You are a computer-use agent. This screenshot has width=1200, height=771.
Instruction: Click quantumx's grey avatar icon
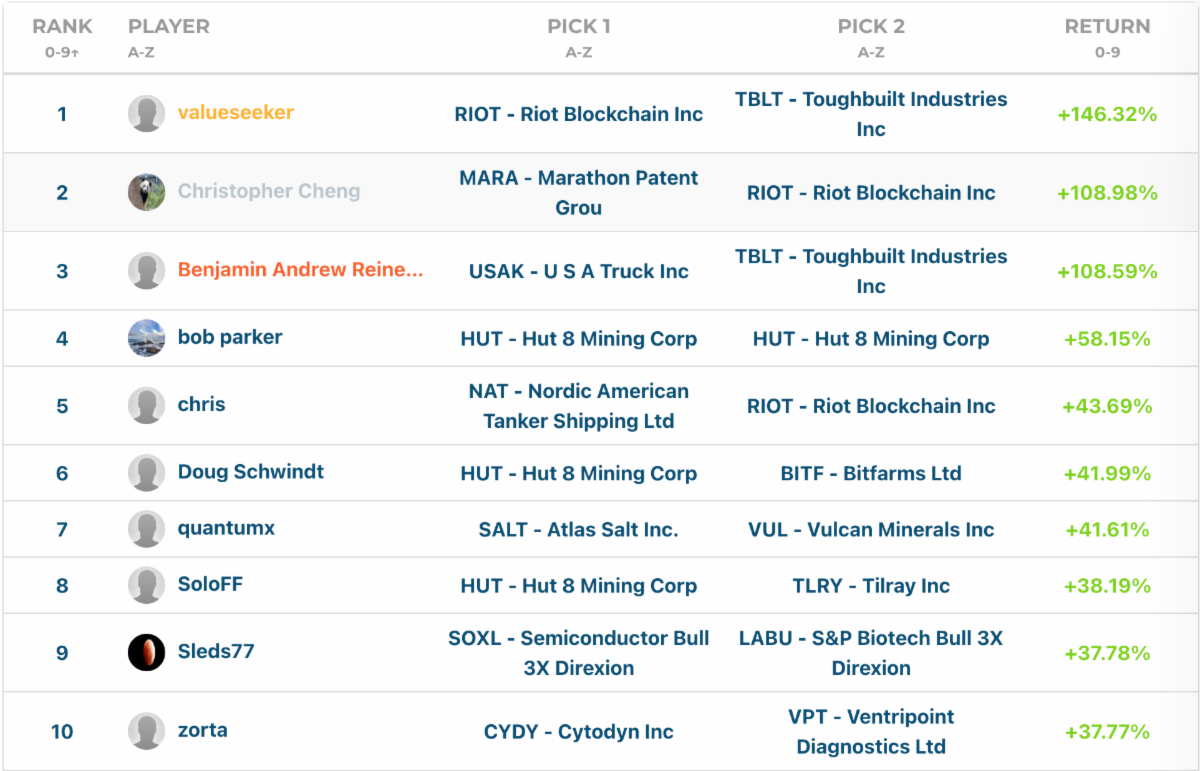[146, 529]
